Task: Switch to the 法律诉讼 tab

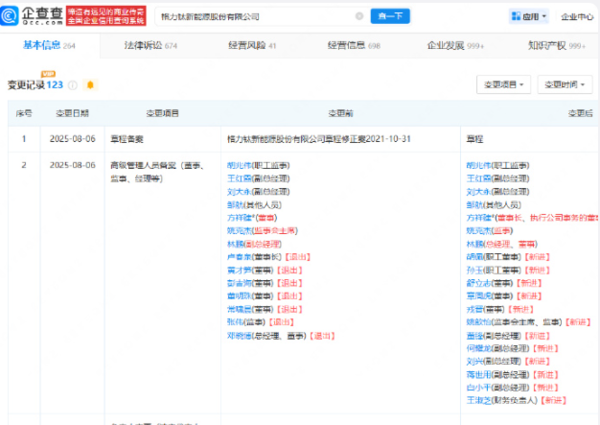Action: point(150,46)
